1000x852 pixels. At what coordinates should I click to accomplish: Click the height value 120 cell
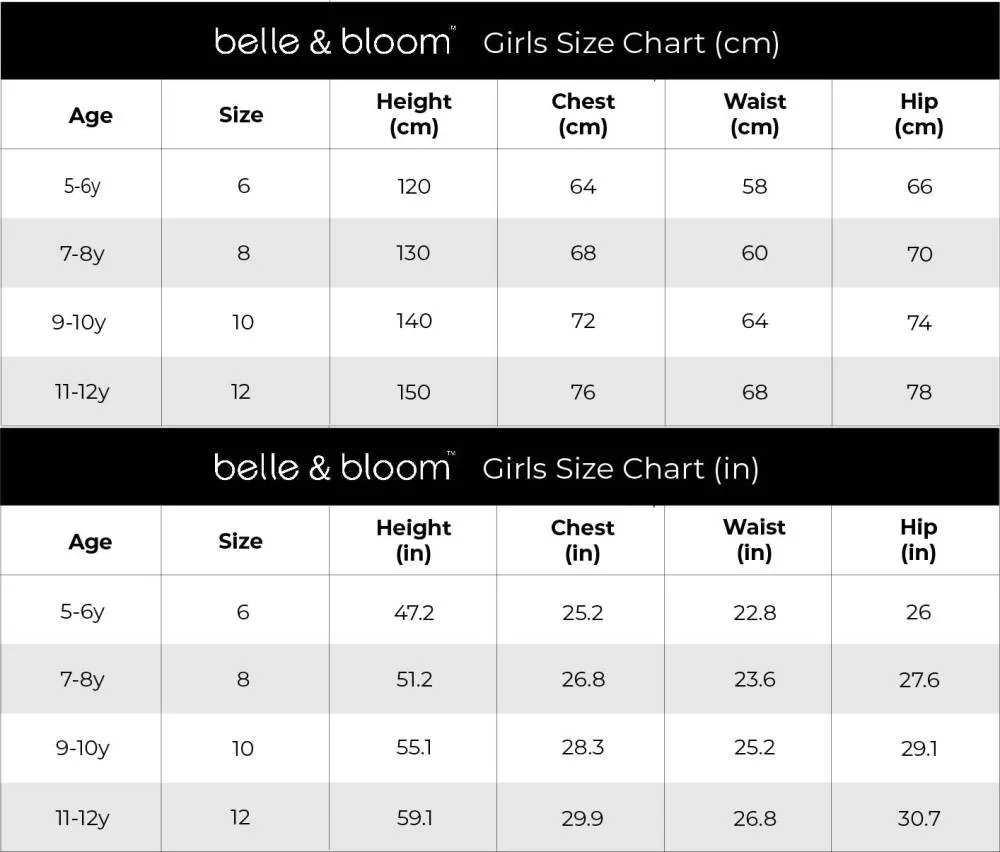(414, 186)
